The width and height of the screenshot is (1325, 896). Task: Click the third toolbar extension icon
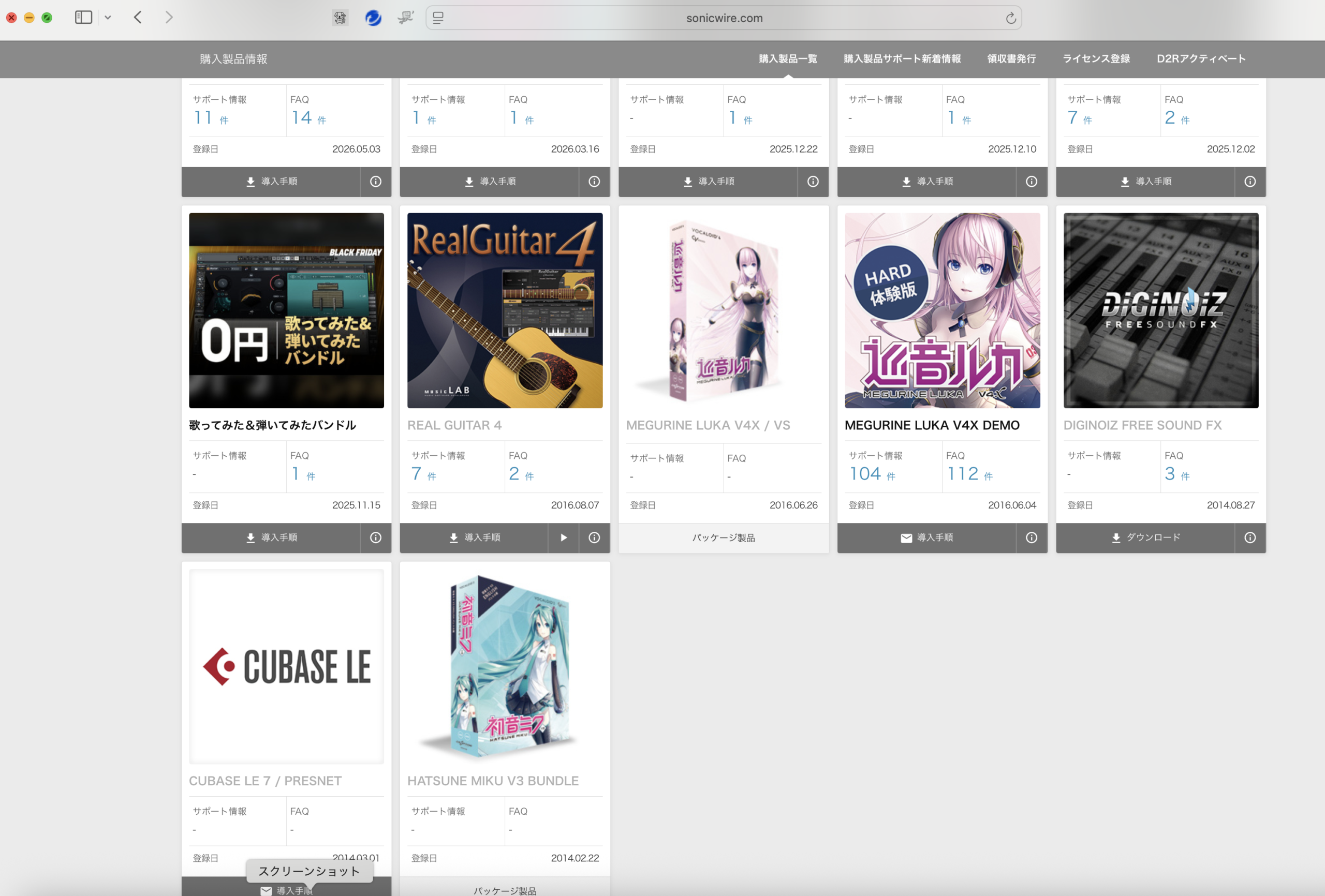[x=405, y=18]
